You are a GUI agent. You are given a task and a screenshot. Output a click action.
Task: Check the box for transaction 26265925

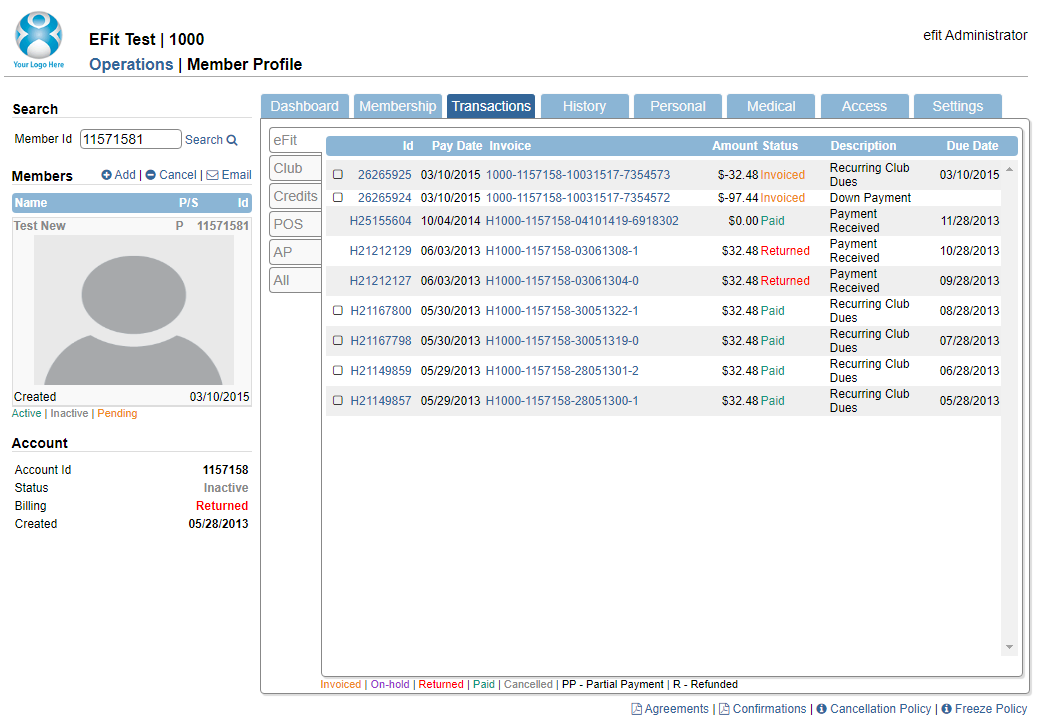tap(338, 175)
